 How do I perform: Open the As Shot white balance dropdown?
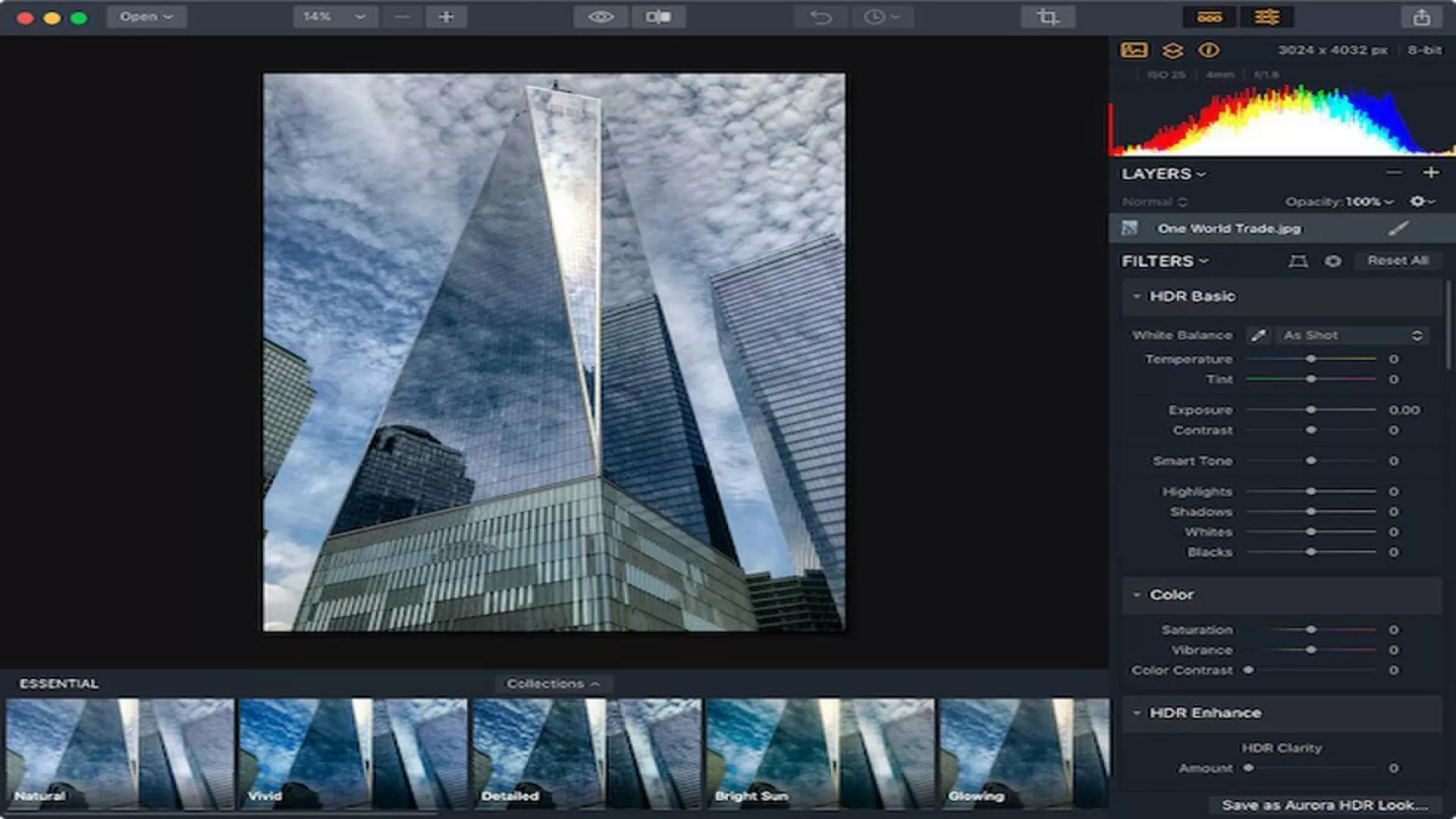(x=1352, y=335)
